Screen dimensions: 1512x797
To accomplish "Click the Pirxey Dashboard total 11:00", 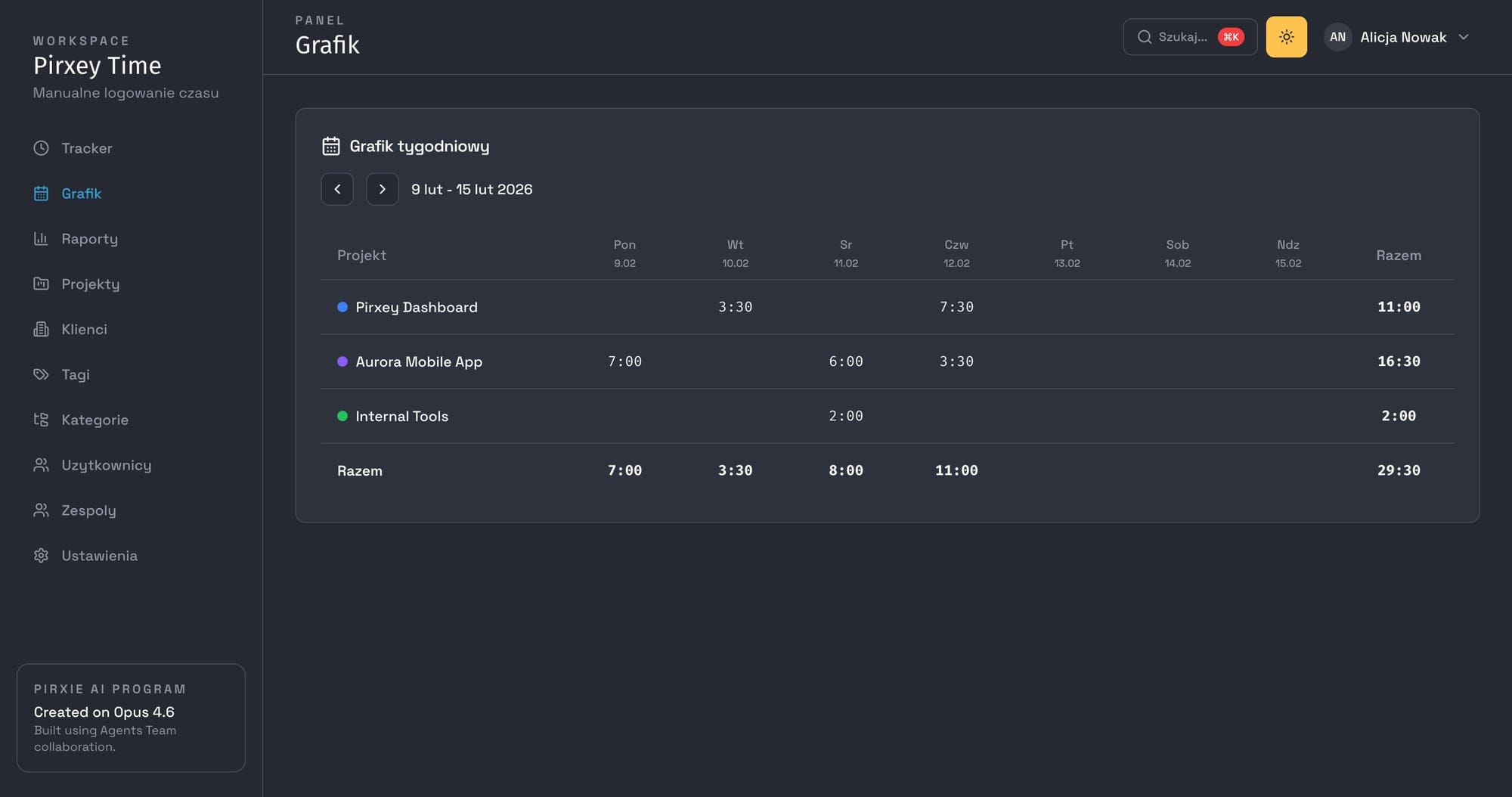I will [1399, 307].
